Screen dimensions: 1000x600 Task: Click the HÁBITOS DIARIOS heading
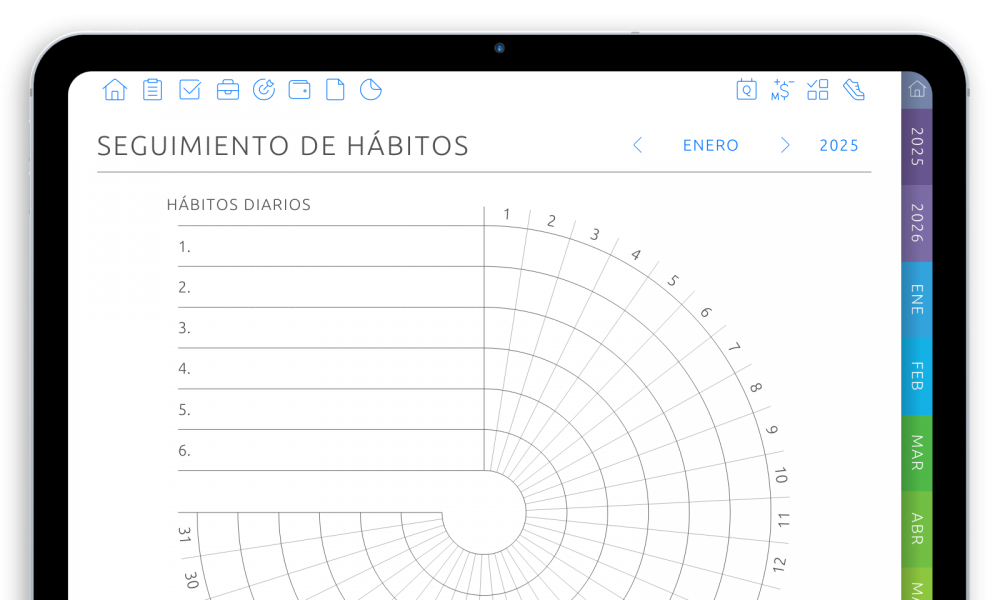tap(239, 205)
